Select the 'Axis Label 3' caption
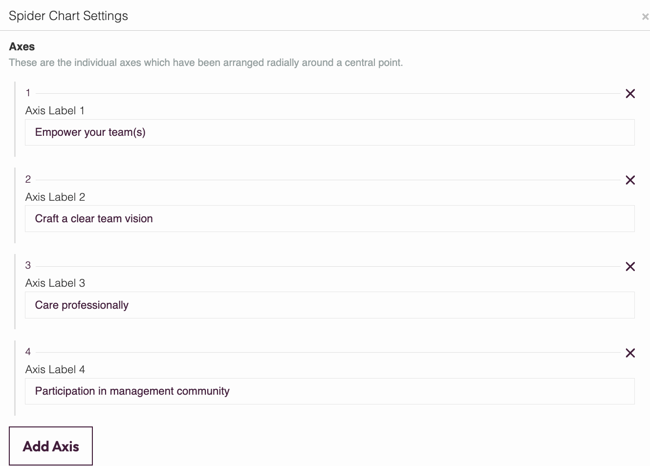Screen dimensions: 650x466 click(55, 283)
